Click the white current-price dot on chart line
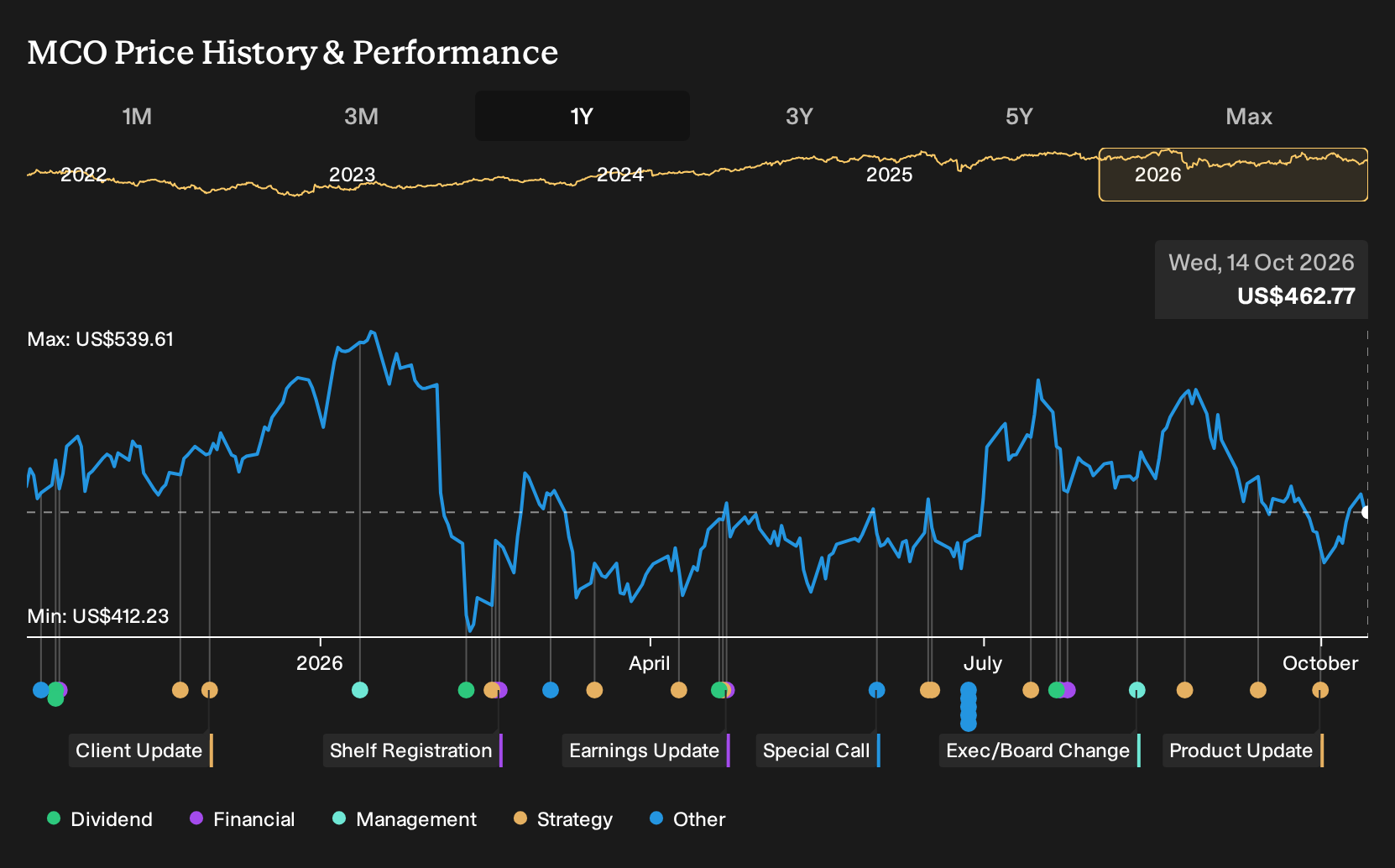The height and width of the screenshot is (868, 1395). point(1366,512)
